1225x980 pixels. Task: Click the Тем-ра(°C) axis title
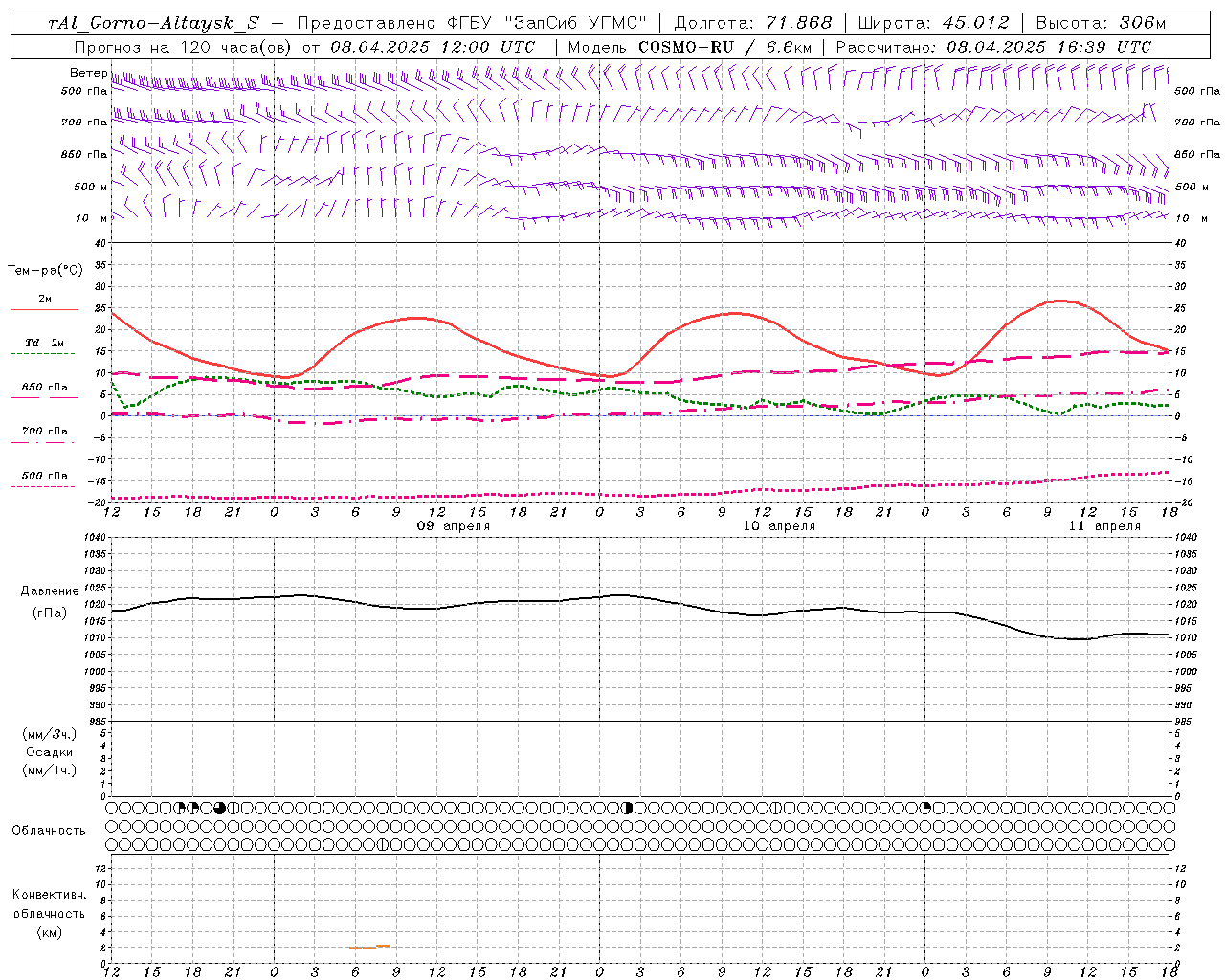[x=46, y=271]
